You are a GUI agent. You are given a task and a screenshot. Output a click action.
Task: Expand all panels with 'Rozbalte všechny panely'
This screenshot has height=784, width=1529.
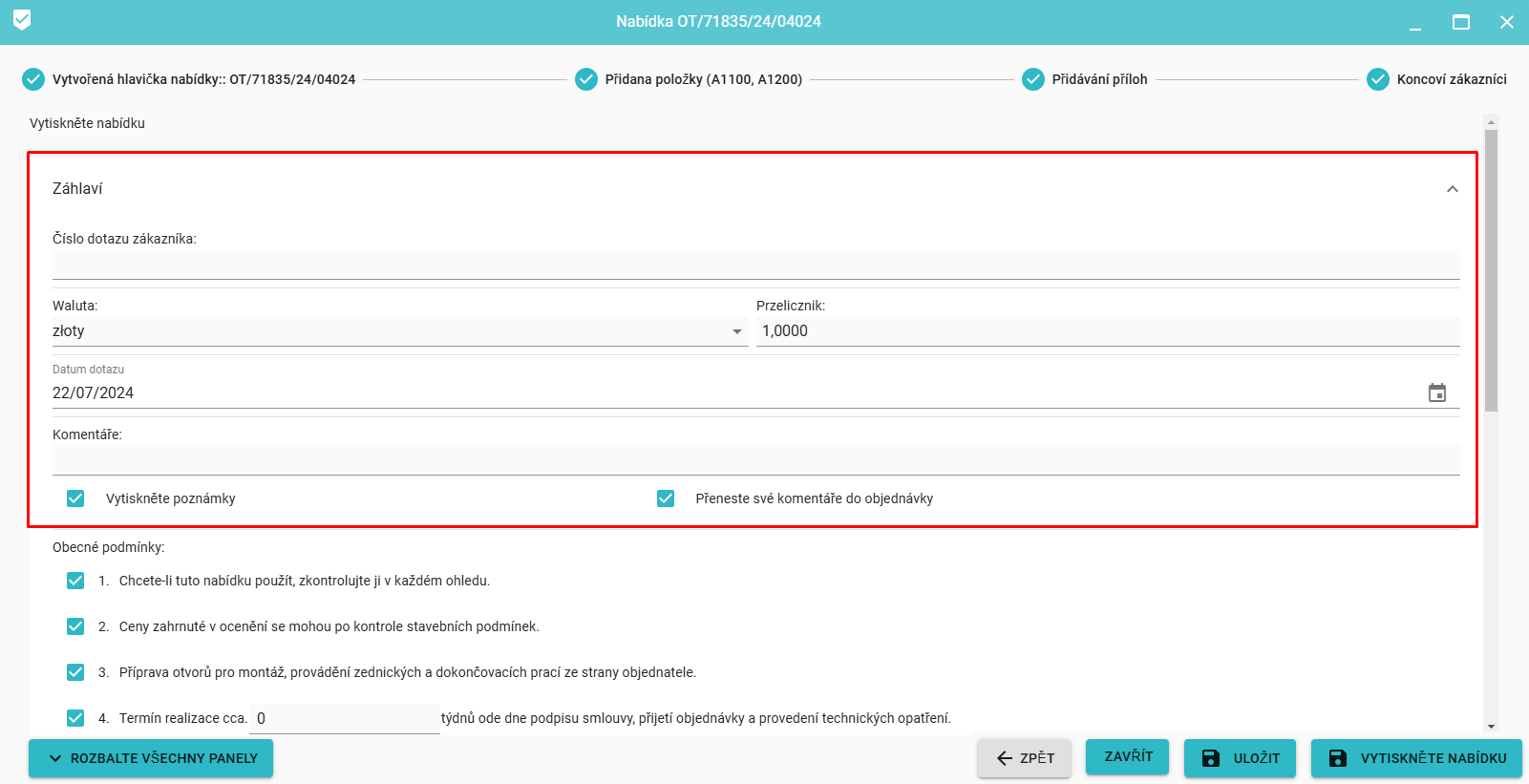pyautogui.click(x=151, y=758)
